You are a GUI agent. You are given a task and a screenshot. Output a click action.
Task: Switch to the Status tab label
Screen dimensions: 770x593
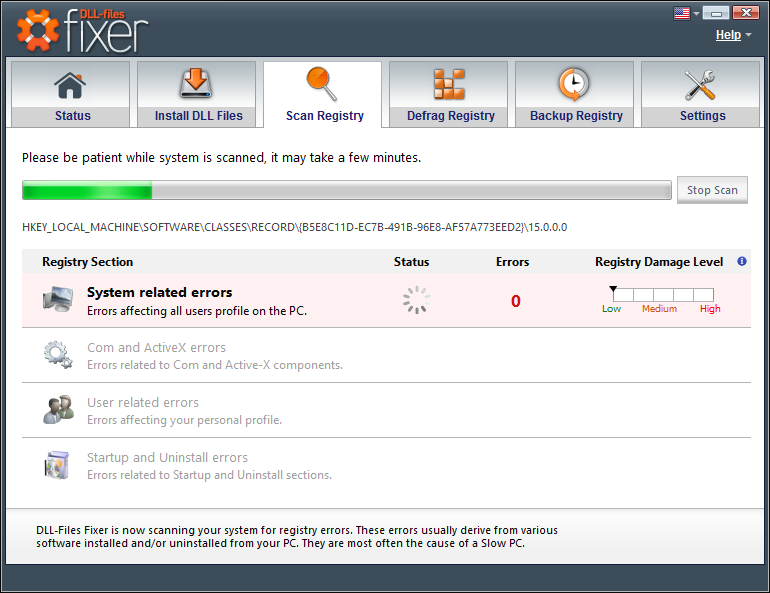[x=73, y=116]
